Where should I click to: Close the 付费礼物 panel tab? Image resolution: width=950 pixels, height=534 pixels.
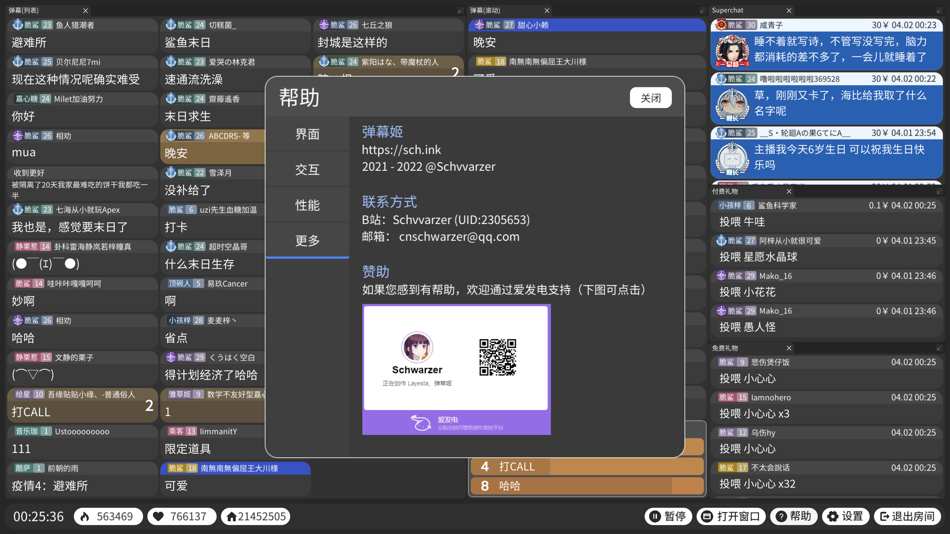(789, 192)
